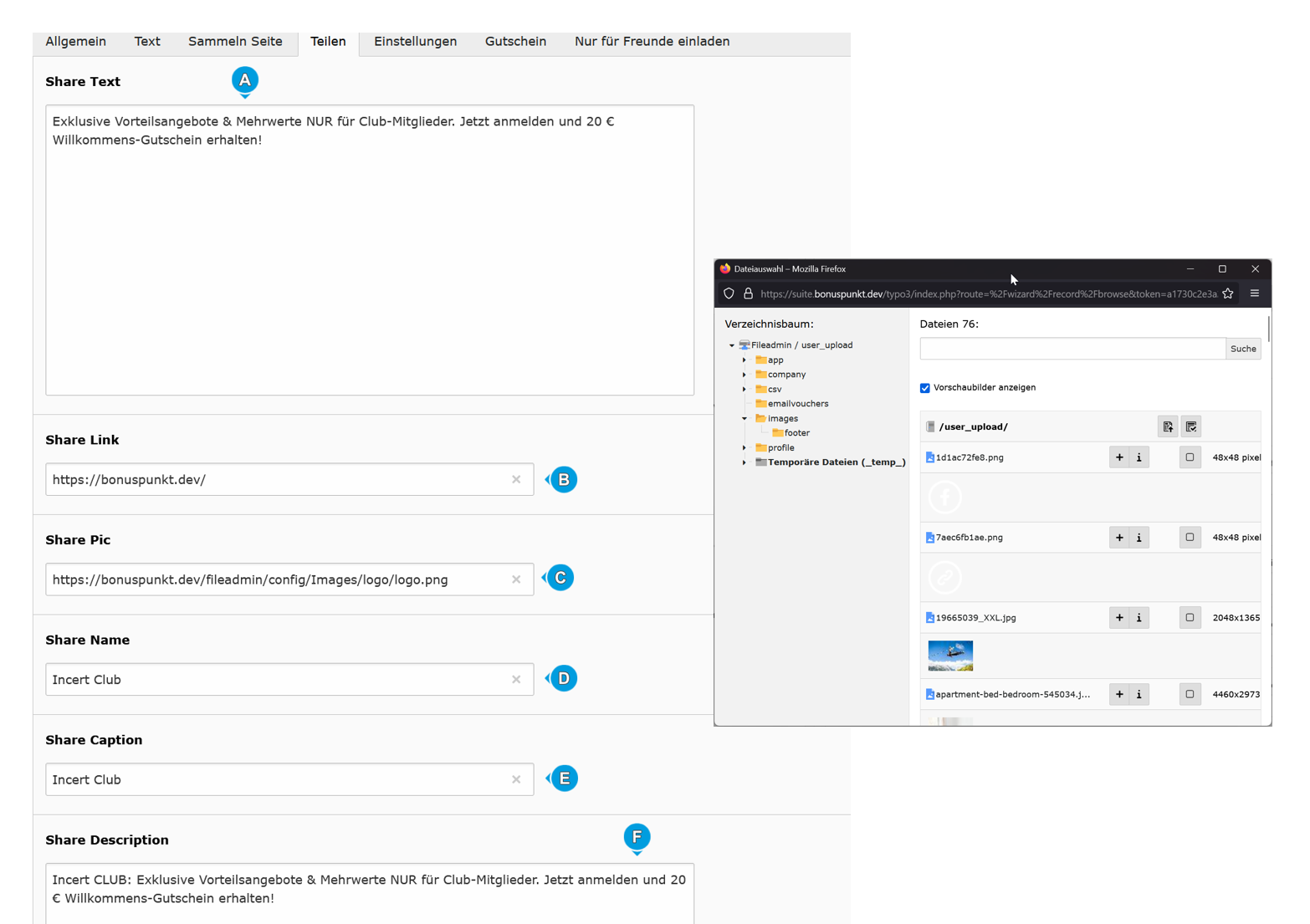Screen dimensions: 1310x924
Task: Check selection box for apartment-bed-bedroom file
Action: [x=1190, y=694]
